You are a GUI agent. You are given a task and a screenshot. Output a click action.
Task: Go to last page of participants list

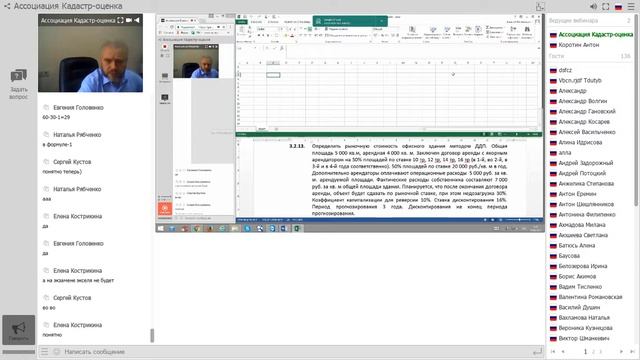coord(632,351)
